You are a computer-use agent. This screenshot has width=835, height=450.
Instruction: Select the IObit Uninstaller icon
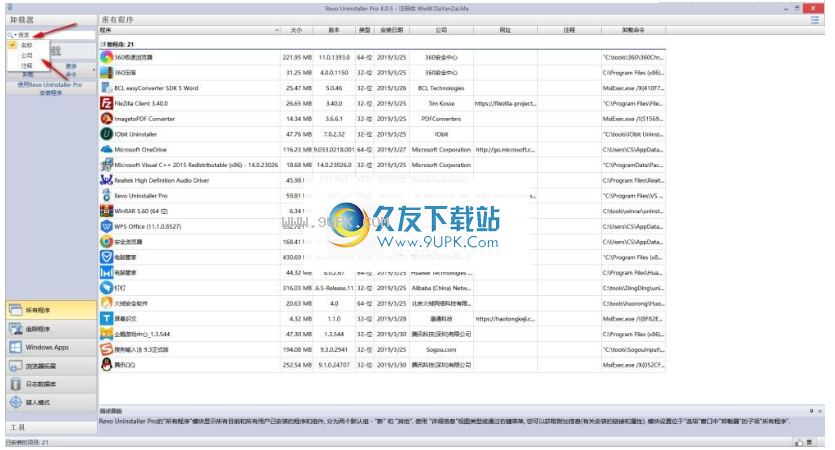[107, 134]
